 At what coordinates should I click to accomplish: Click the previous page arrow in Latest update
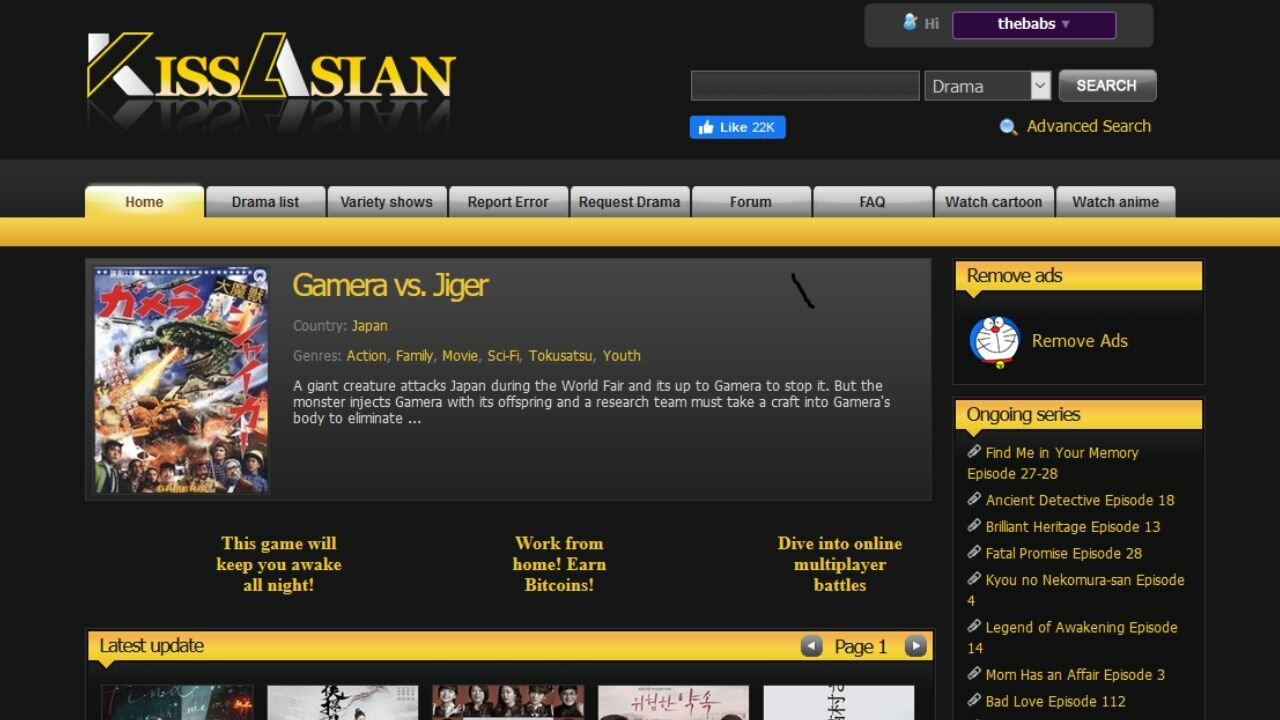tap(812, 646)
